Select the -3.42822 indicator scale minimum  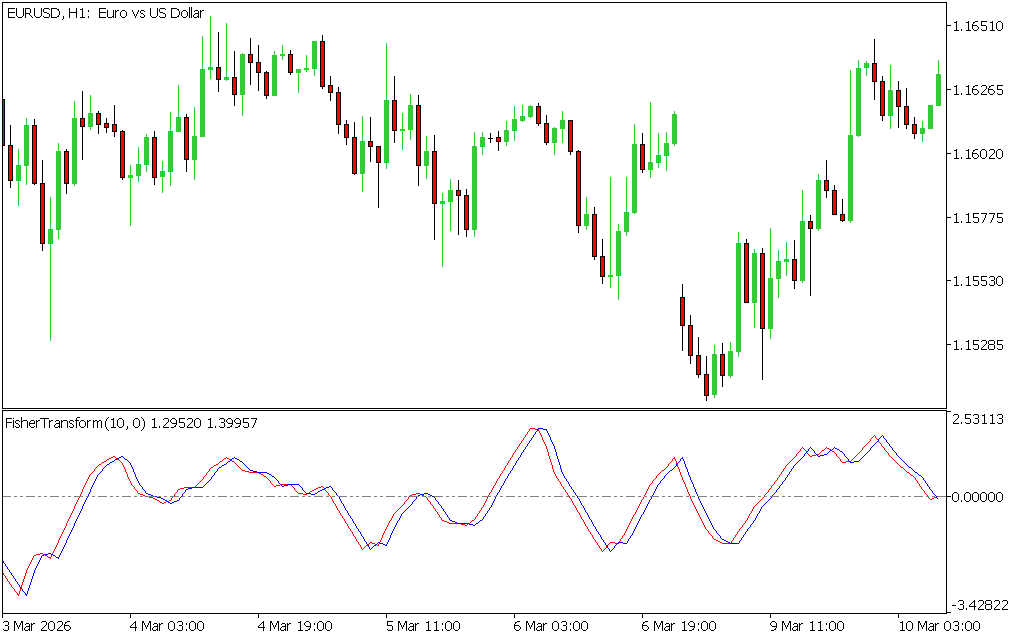978,606
